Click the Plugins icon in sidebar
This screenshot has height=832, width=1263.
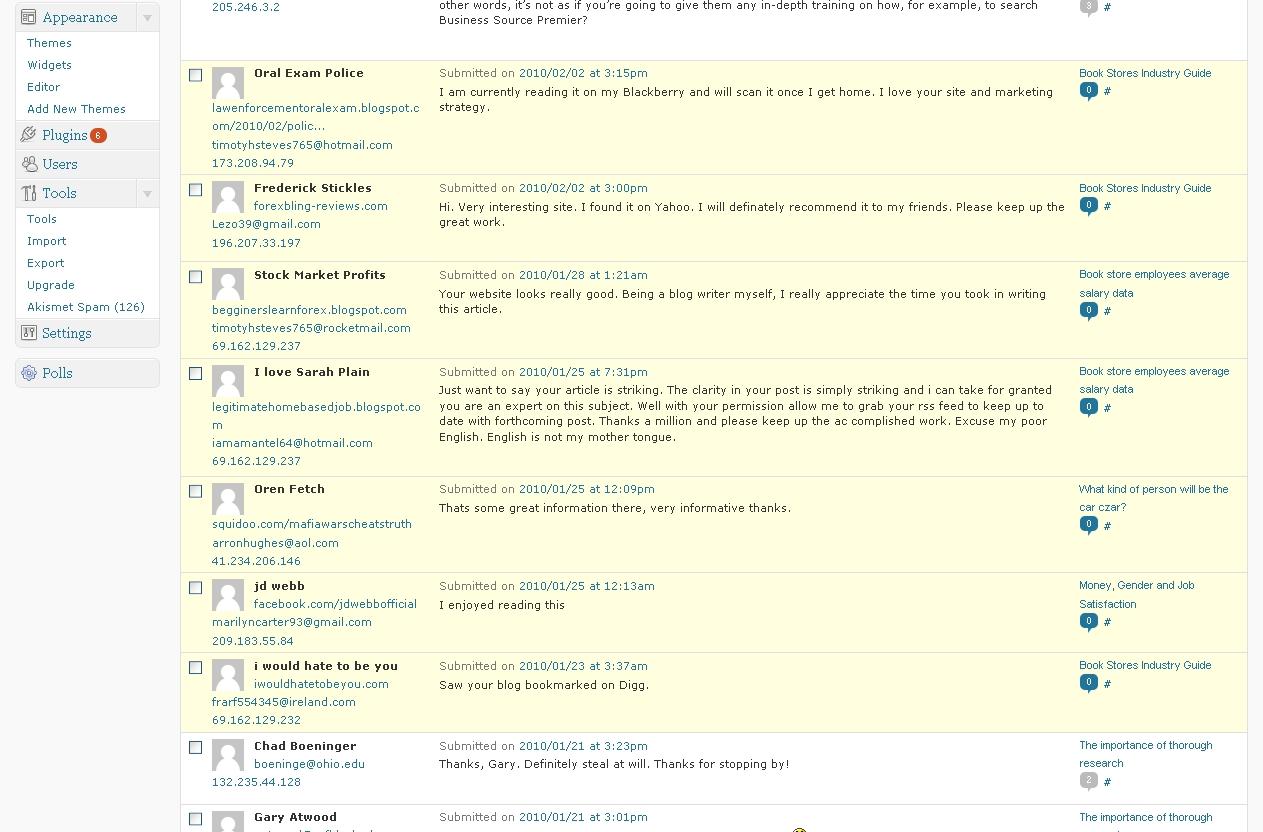[29, 135]
